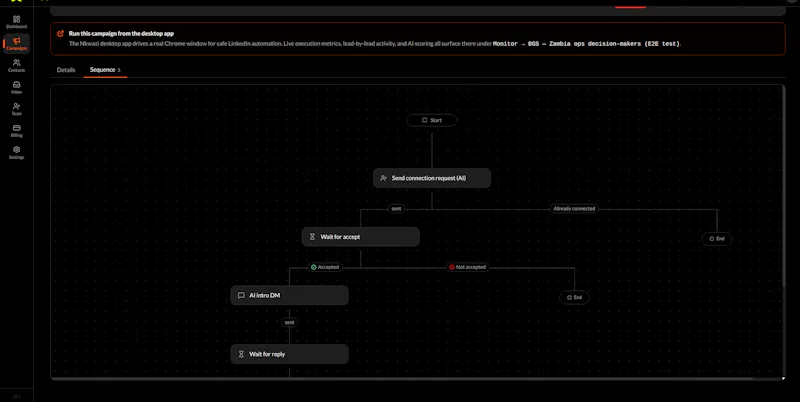
Task: Click the 'sent' label below Send connection request
Action: pos(396,209)
